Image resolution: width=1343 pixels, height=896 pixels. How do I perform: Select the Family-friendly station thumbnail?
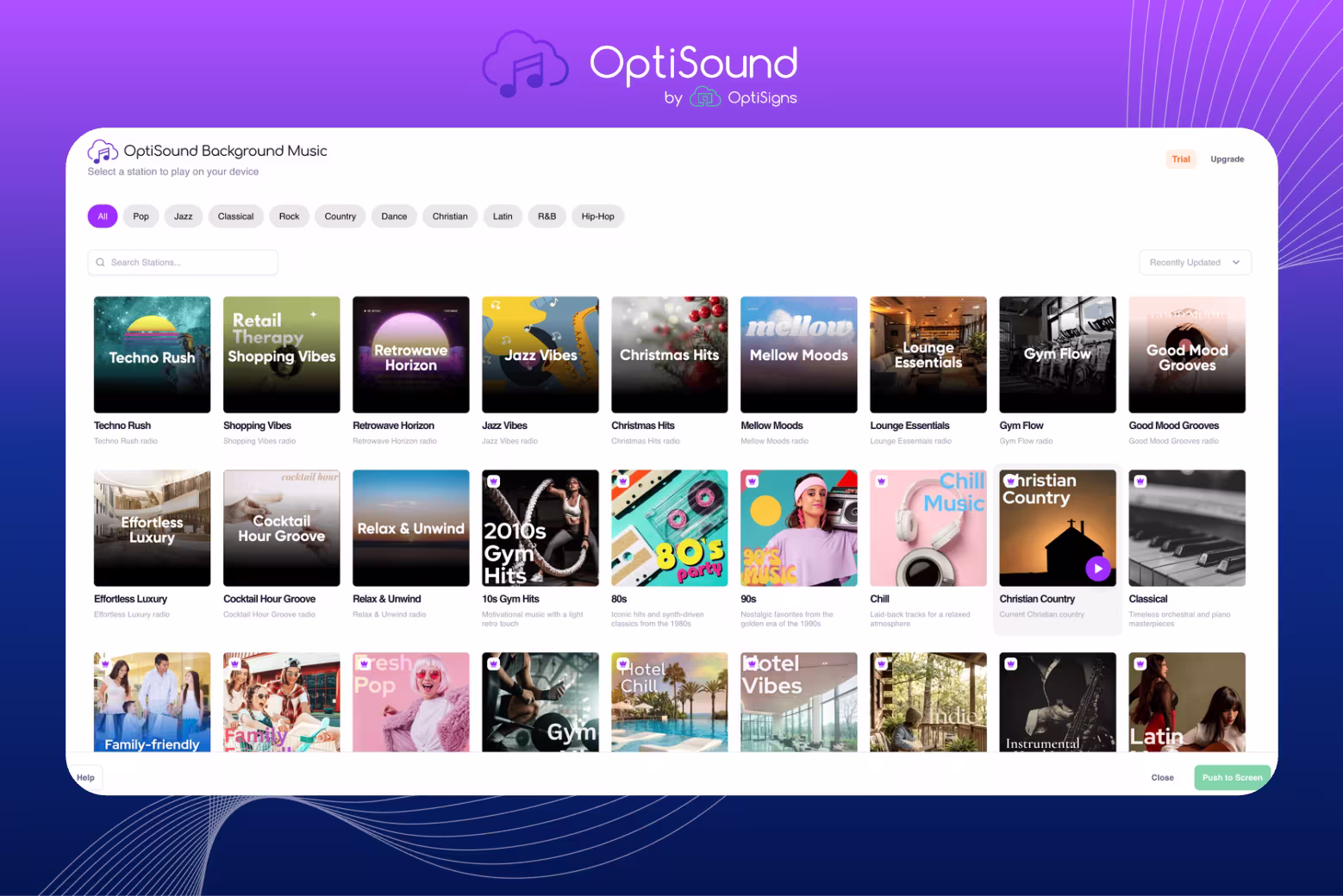click(153, 702)
